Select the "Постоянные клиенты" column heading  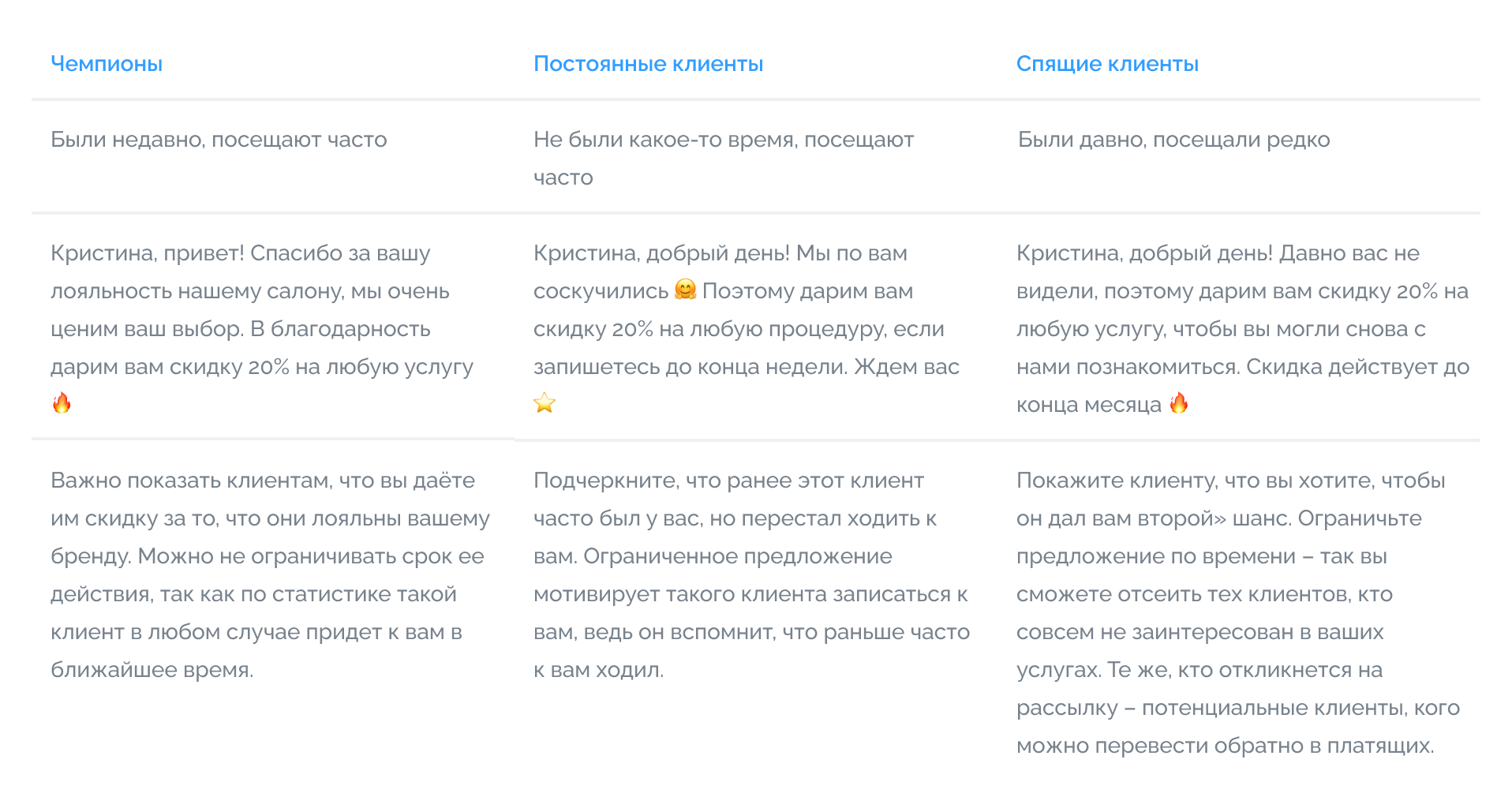click(x=648, y=64)
